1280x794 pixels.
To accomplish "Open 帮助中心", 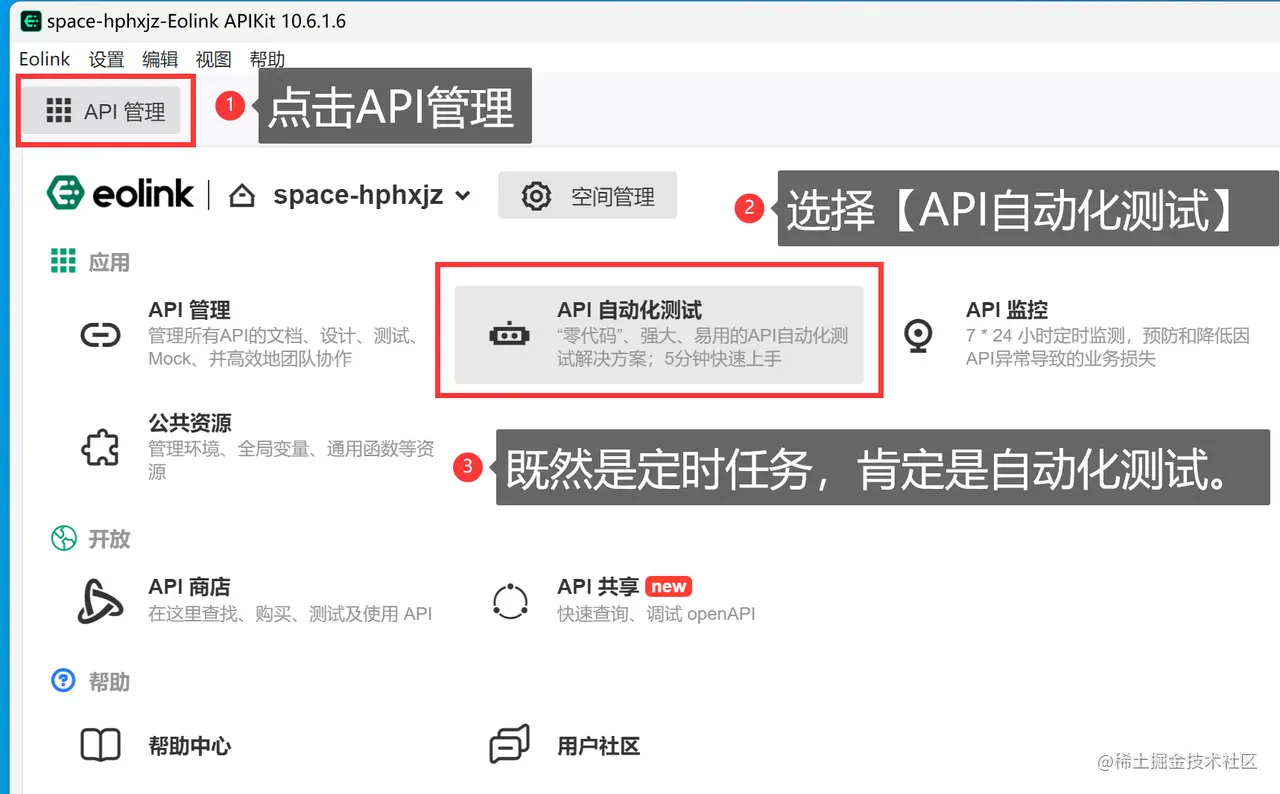I will pyautogui.click(x=190, y=746).
